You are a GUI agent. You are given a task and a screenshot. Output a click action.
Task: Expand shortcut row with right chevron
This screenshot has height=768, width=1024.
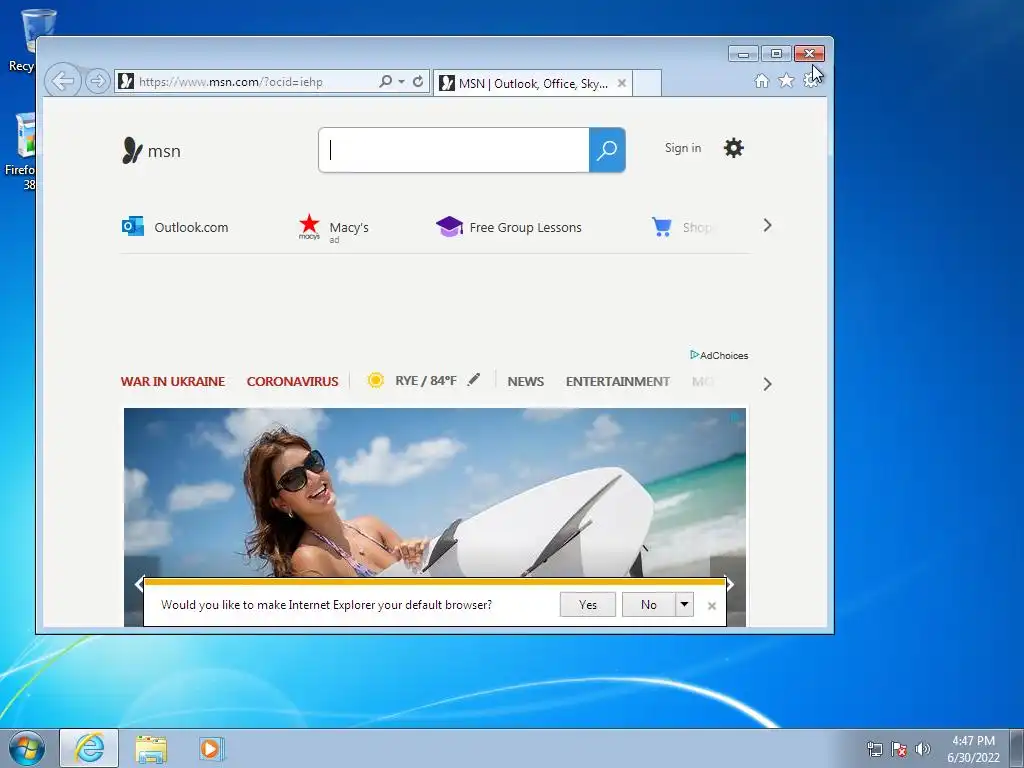point(767,225)
